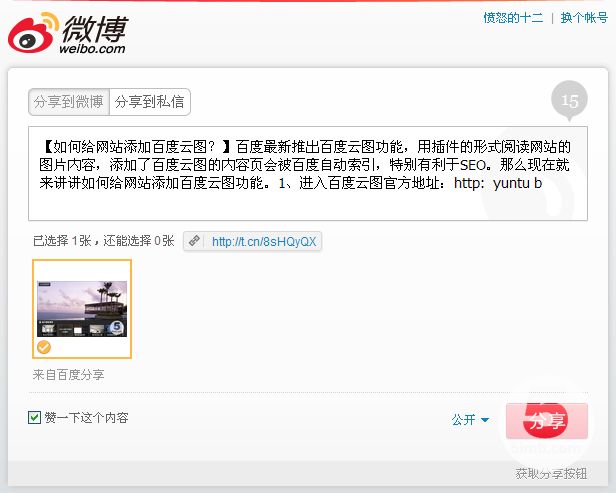Click the red 分享 button
Screen dimensions: 616x493
pos(547,421)
